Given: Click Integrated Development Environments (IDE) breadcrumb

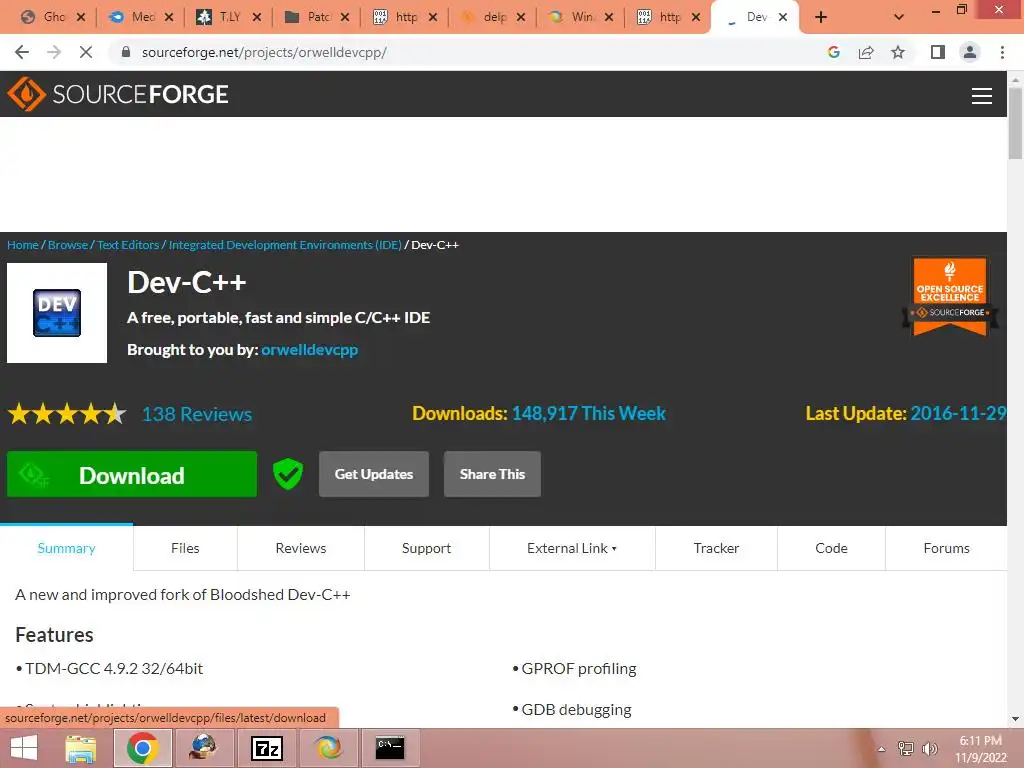Looking at the screenshot, I should (285, 245).
